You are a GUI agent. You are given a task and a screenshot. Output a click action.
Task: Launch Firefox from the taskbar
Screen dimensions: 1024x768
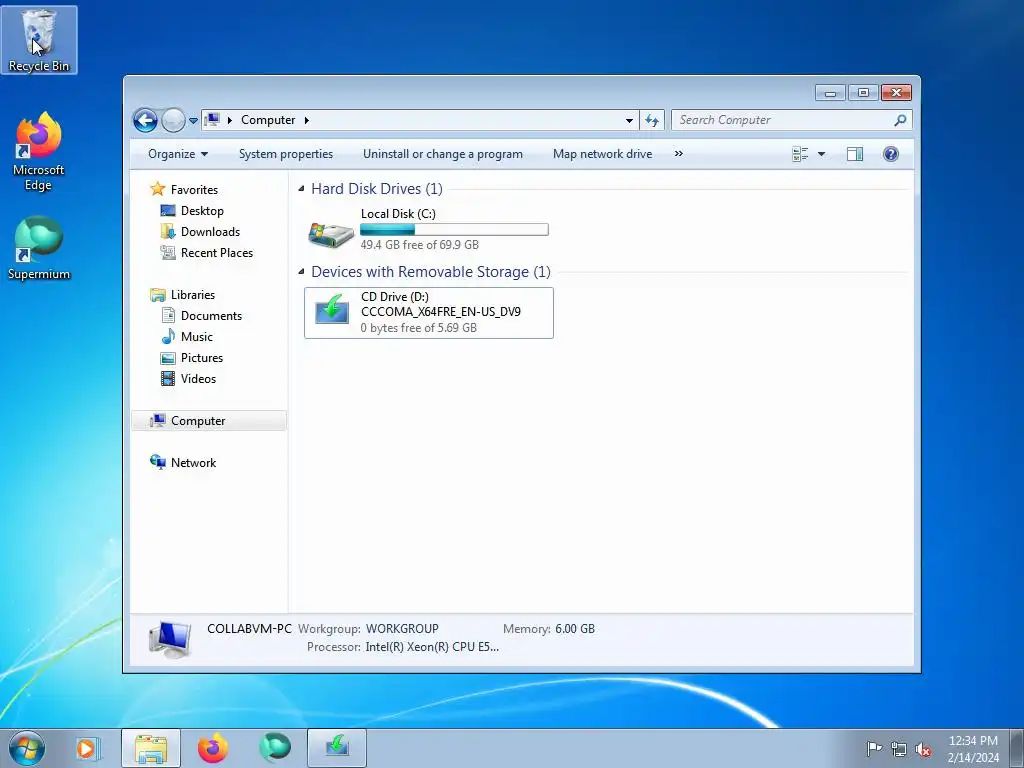(x=213, y=748)
